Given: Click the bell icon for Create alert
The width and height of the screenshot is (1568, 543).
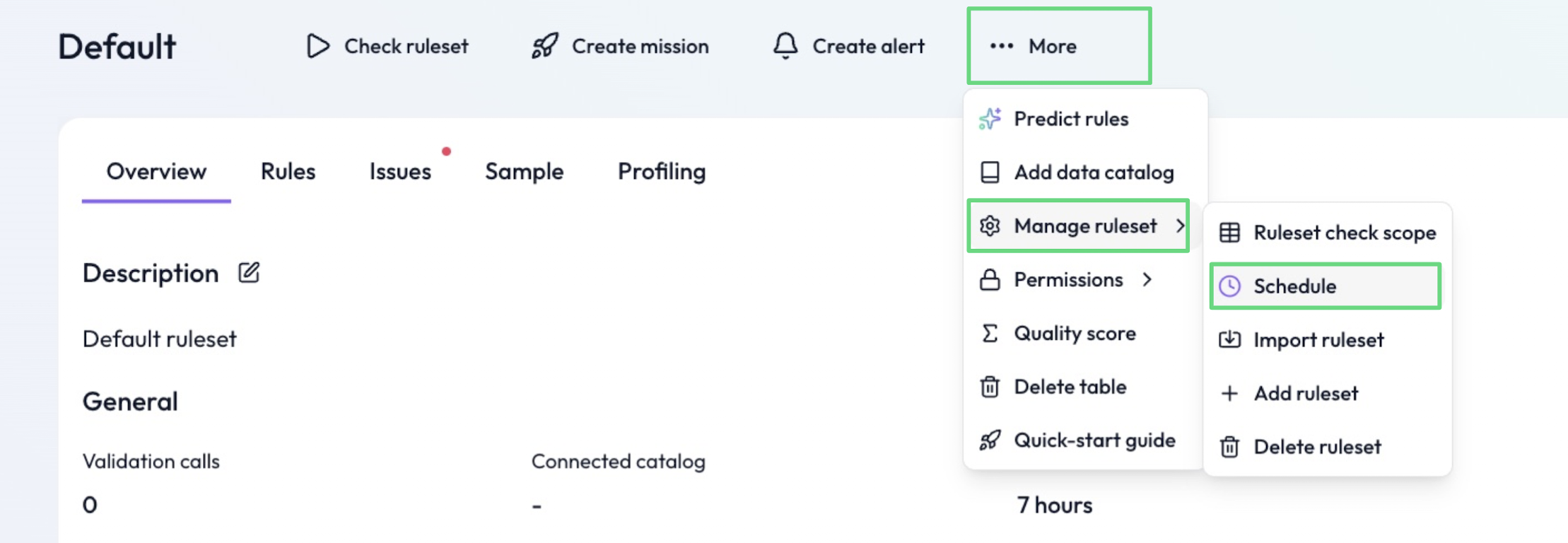Looking at the screenshot, I should pyautogui.click(x=785, y=46).
